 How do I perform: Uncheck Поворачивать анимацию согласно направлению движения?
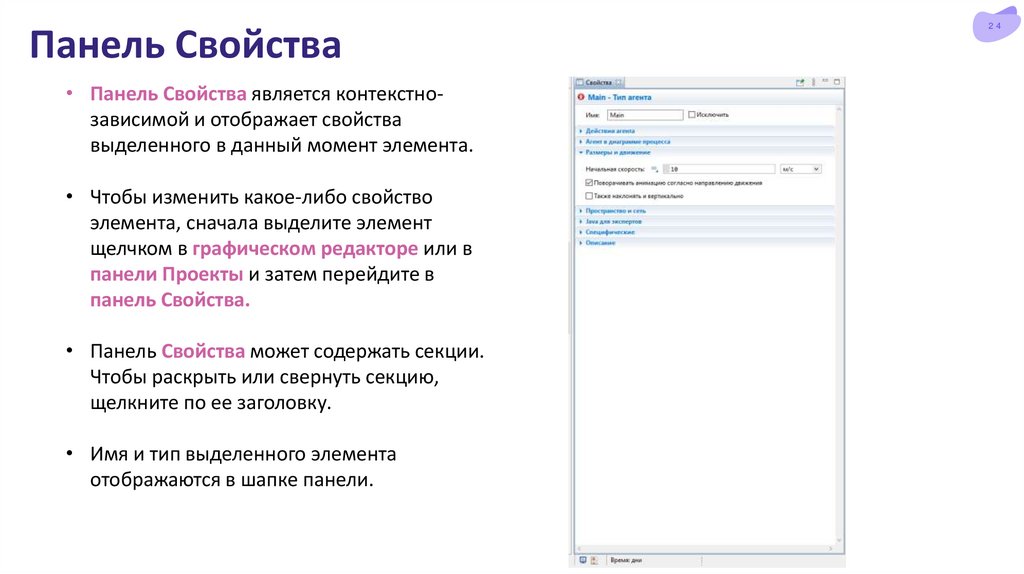[x=589, y=183]
